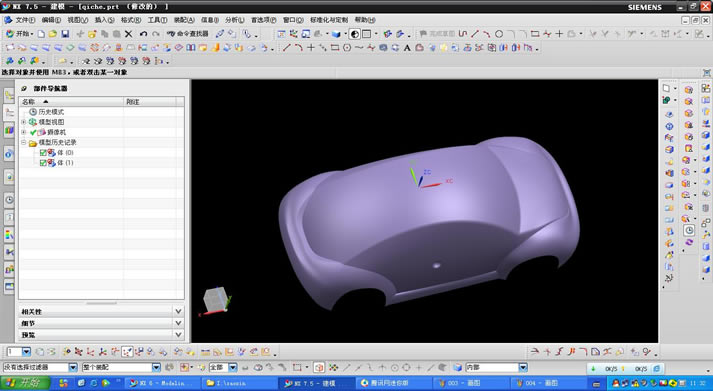Expand the Cameras (摄像机) node
The width and height of the screenshot is (713, 391).
tap(24, 132)
